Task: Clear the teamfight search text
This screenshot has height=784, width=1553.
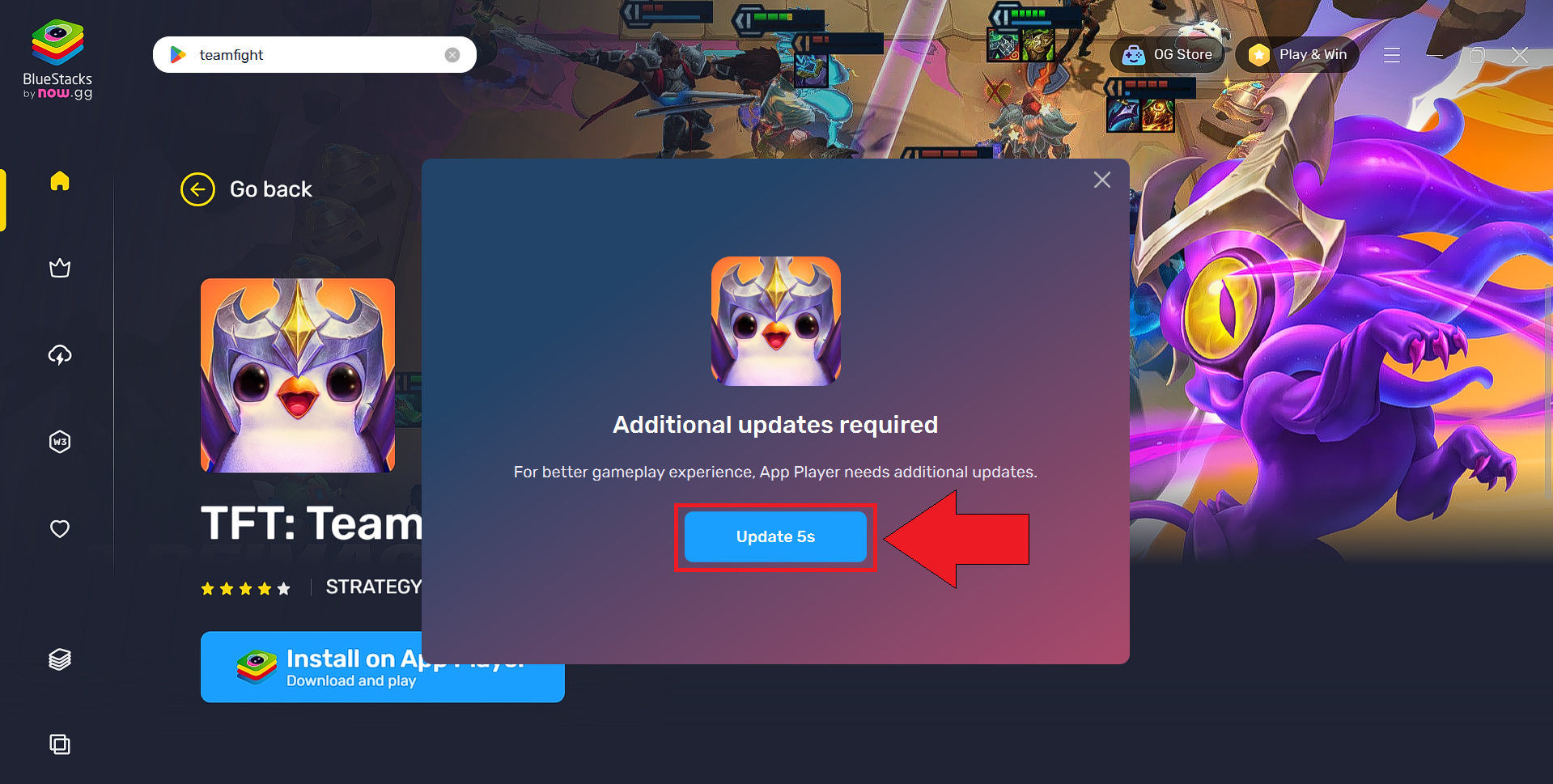Action: pyautogui.click(x=452, y=55)
